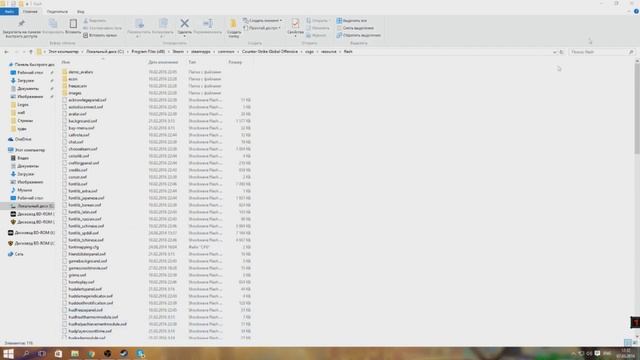The width and height of the screenshot is (640, 360).
Task: Sort by the Type column header
Action: [192, 62]
